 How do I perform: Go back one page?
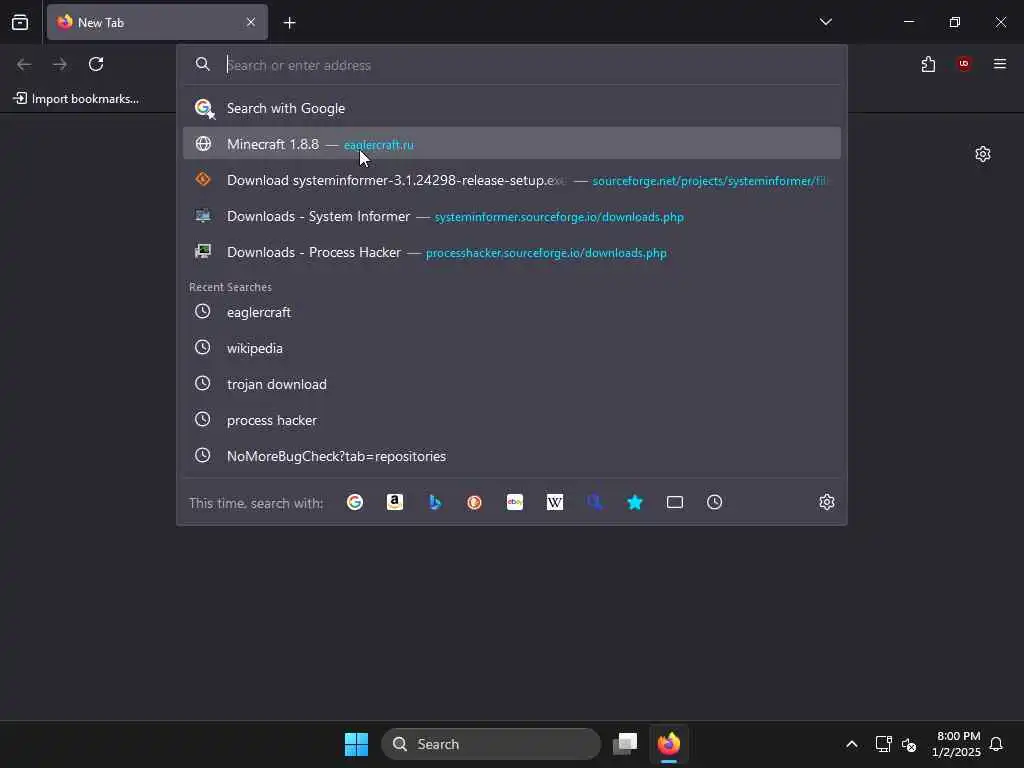pos(24,64)
